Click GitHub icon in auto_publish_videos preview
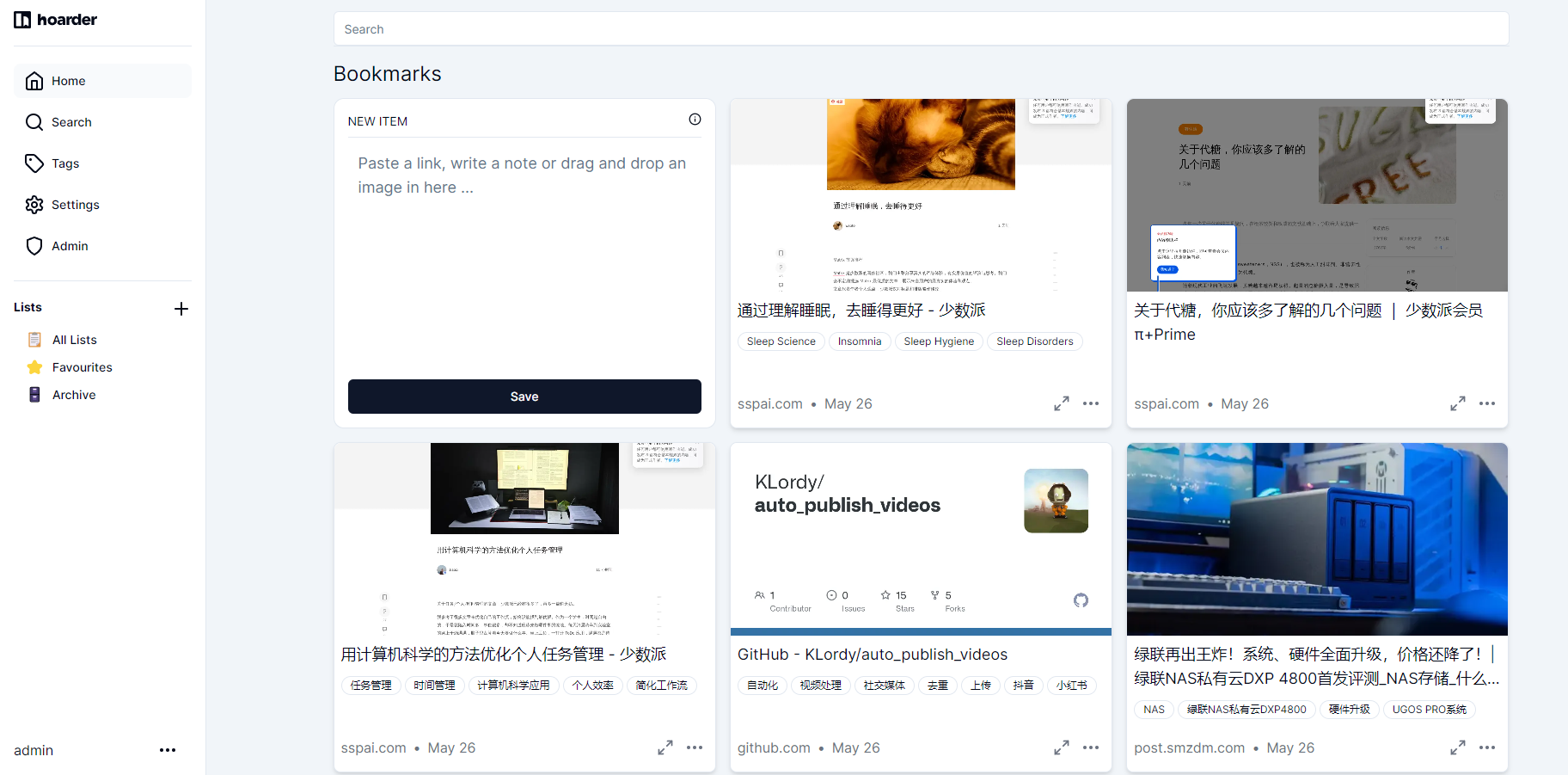 tap(1081, 600)
